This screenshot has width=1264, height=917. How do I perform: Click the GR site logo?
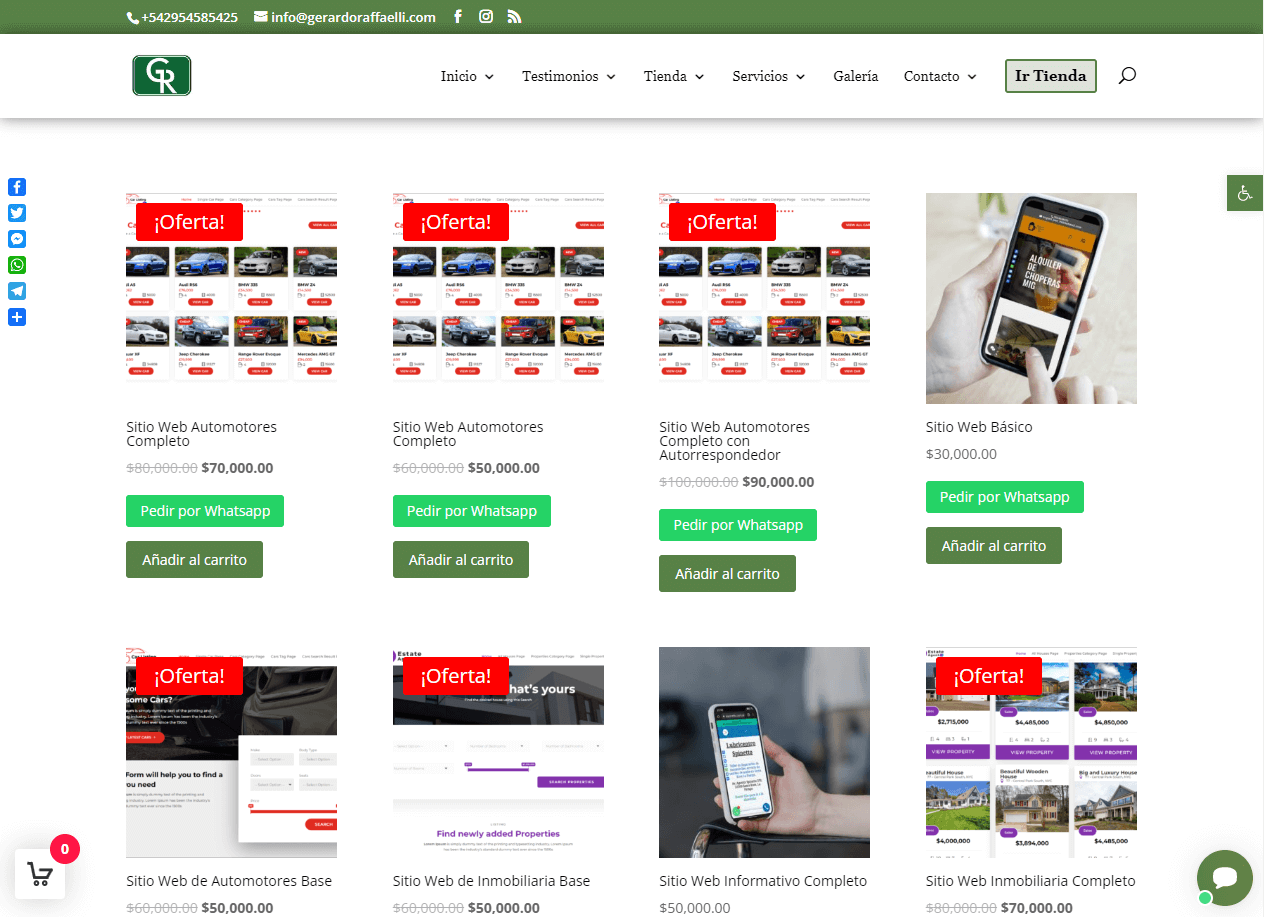(162, 76)
